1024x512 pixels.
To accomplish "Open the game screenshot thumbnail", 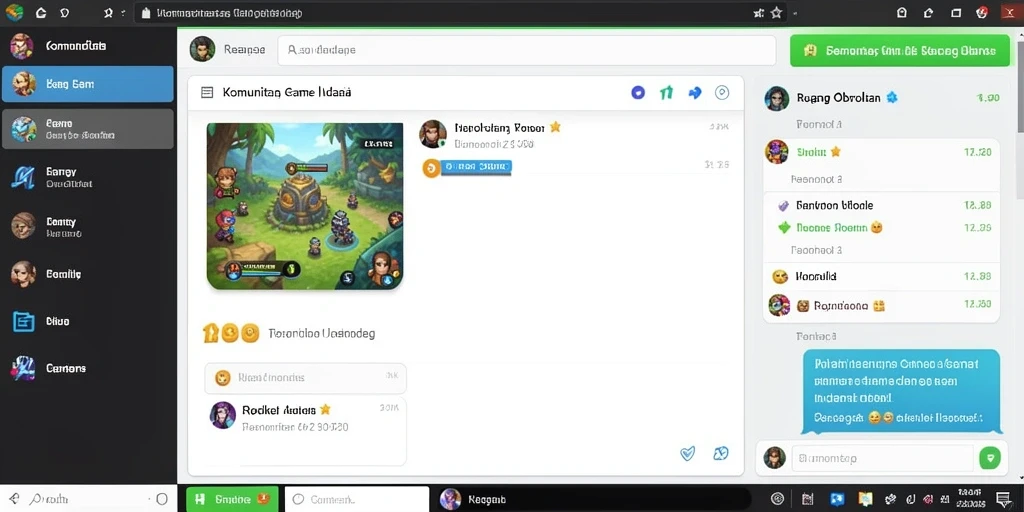I will pyautogui.click(x=305, y=206).
